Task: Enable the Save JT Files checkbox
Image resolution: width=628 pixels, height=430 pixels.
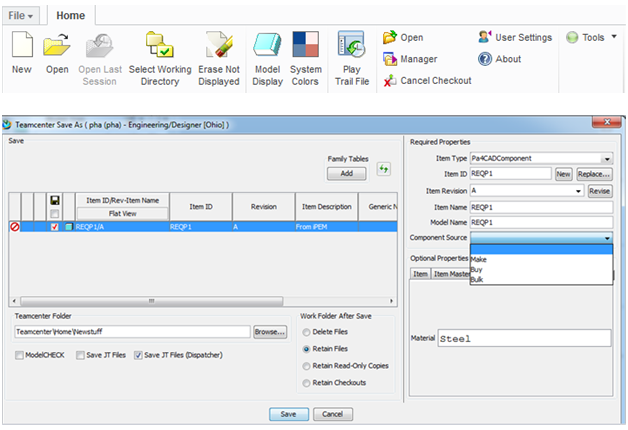Action: [80, 355]
